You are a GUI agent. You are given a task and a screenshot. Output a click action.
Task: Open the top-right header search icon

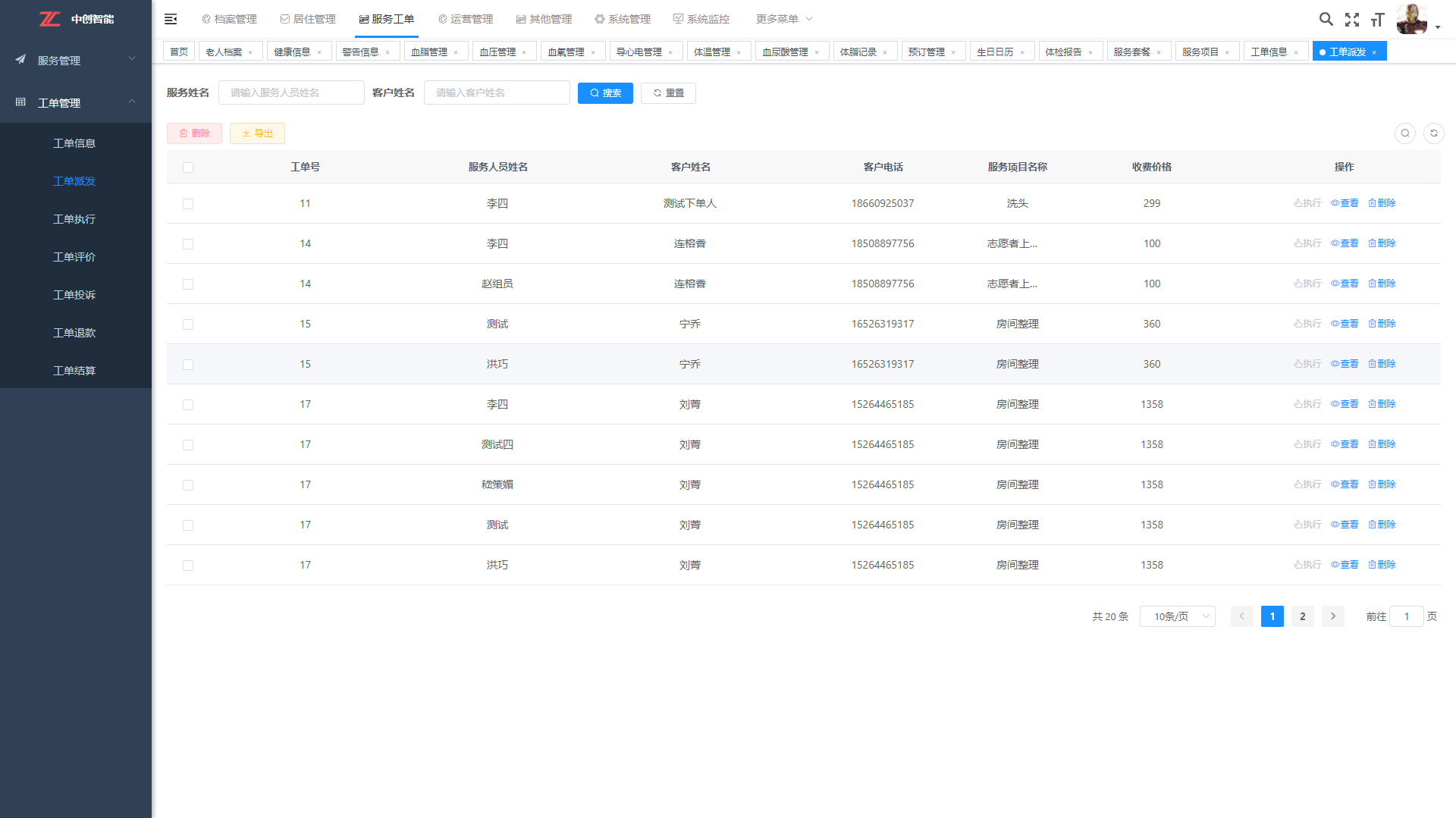click(1326, 19)
